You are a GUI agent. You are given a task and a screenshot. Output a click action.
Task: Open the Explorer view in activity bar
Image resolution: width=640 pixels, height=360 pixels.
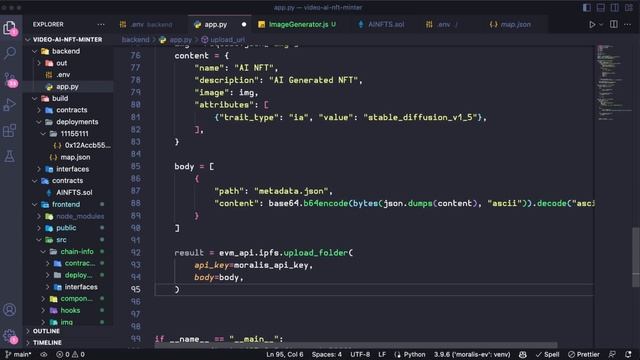point(9,27)
